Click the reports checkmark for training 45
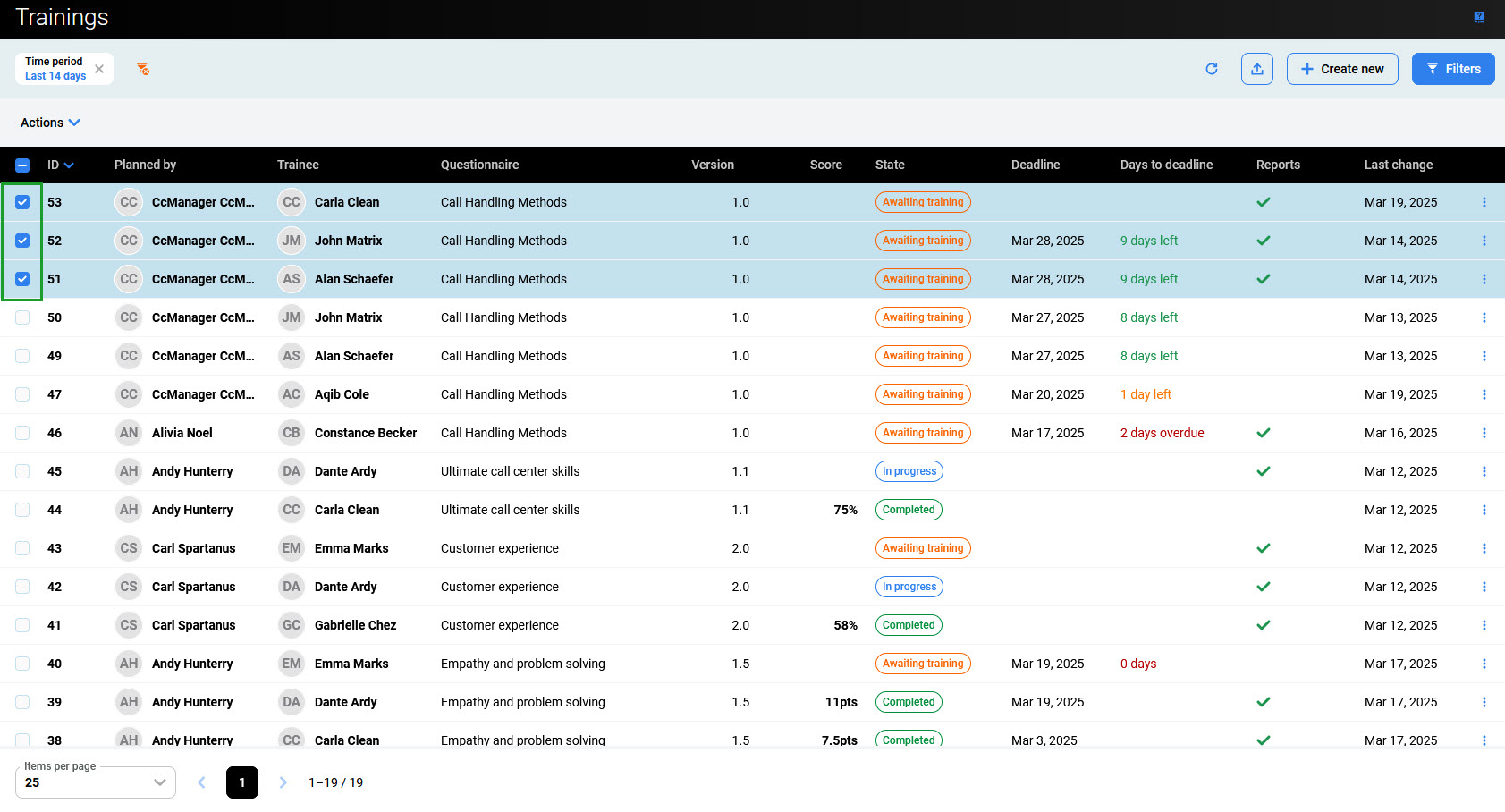Image resolution: width=1505 pixels, height=812 pixels. (1263, 471)
